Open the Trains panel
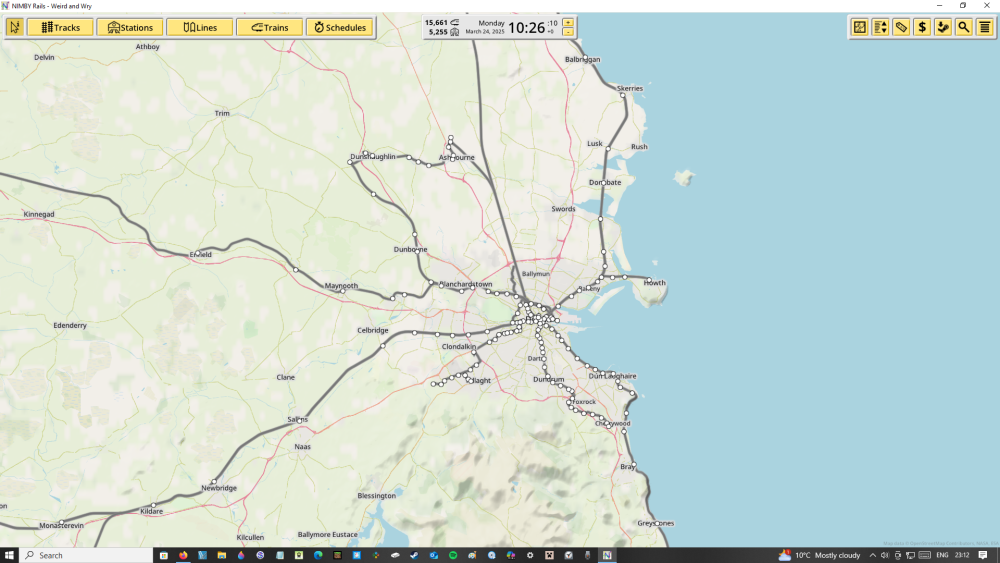 [269, 27]
